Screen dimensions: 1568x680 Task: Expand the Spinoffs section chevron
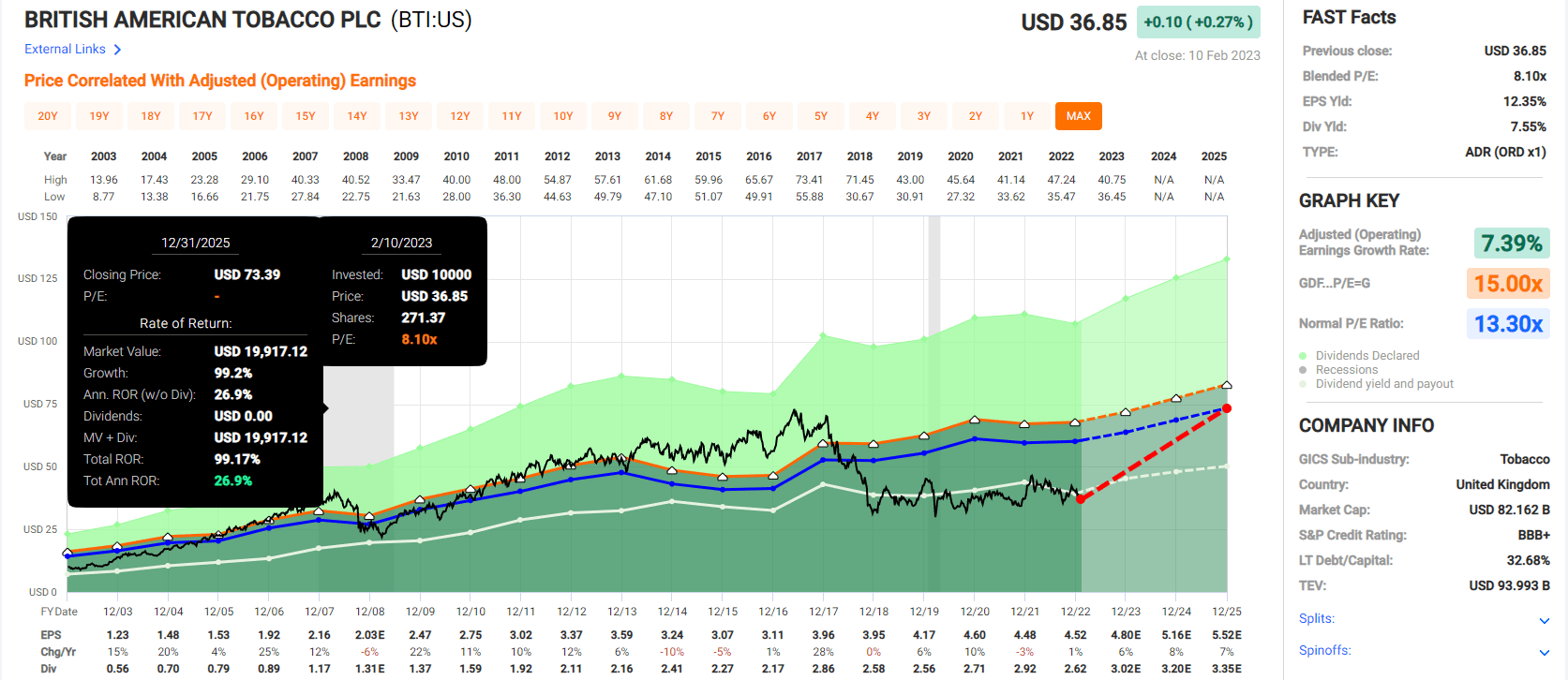1545,652
